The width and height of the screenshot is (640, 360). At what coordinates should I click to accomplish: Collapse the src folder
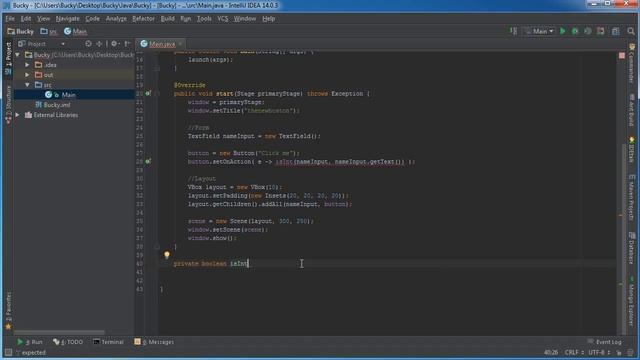tap(27, 85)
